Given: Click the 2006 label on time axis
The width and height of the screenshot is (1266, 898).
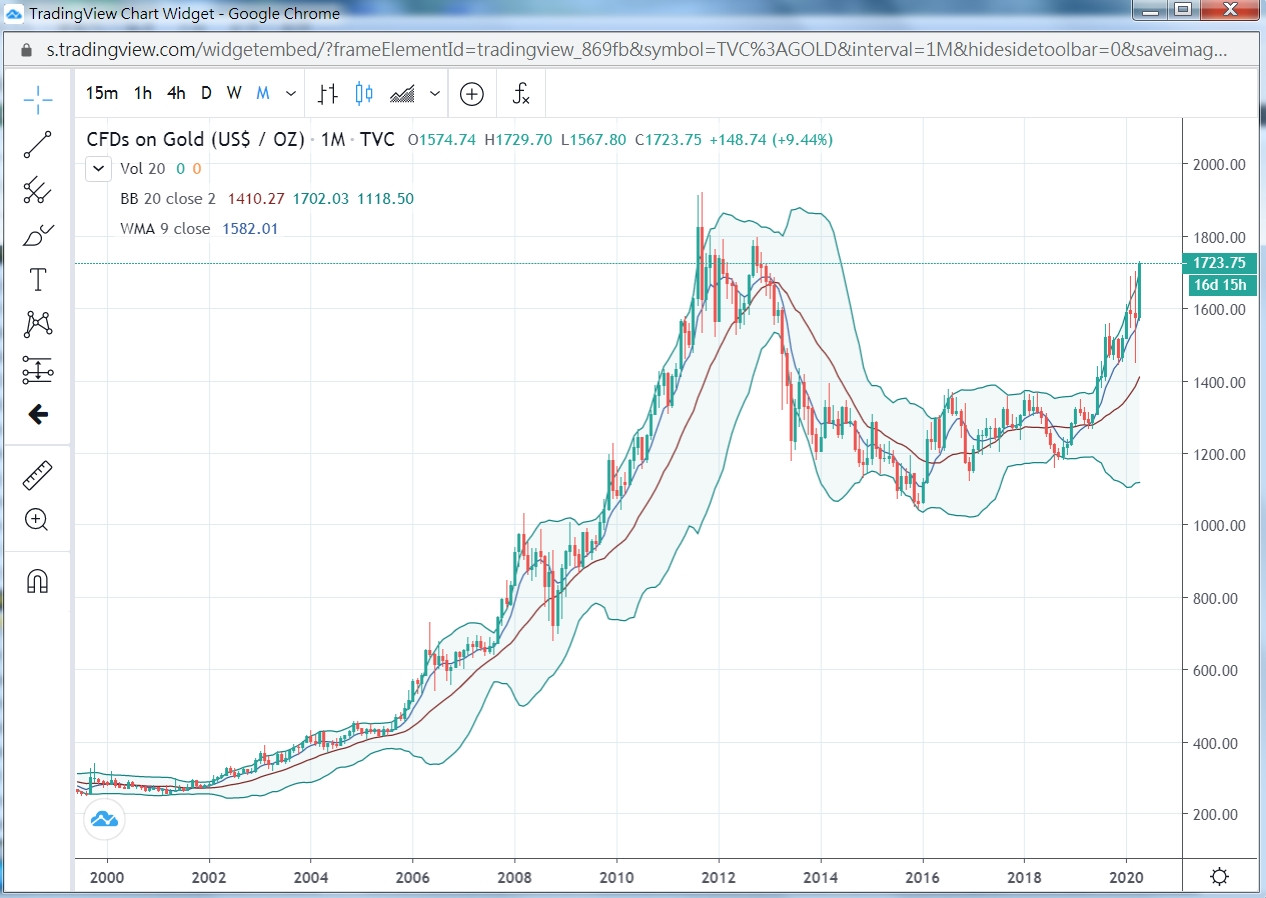Looking at the screenshot, I should click(413, 877).
